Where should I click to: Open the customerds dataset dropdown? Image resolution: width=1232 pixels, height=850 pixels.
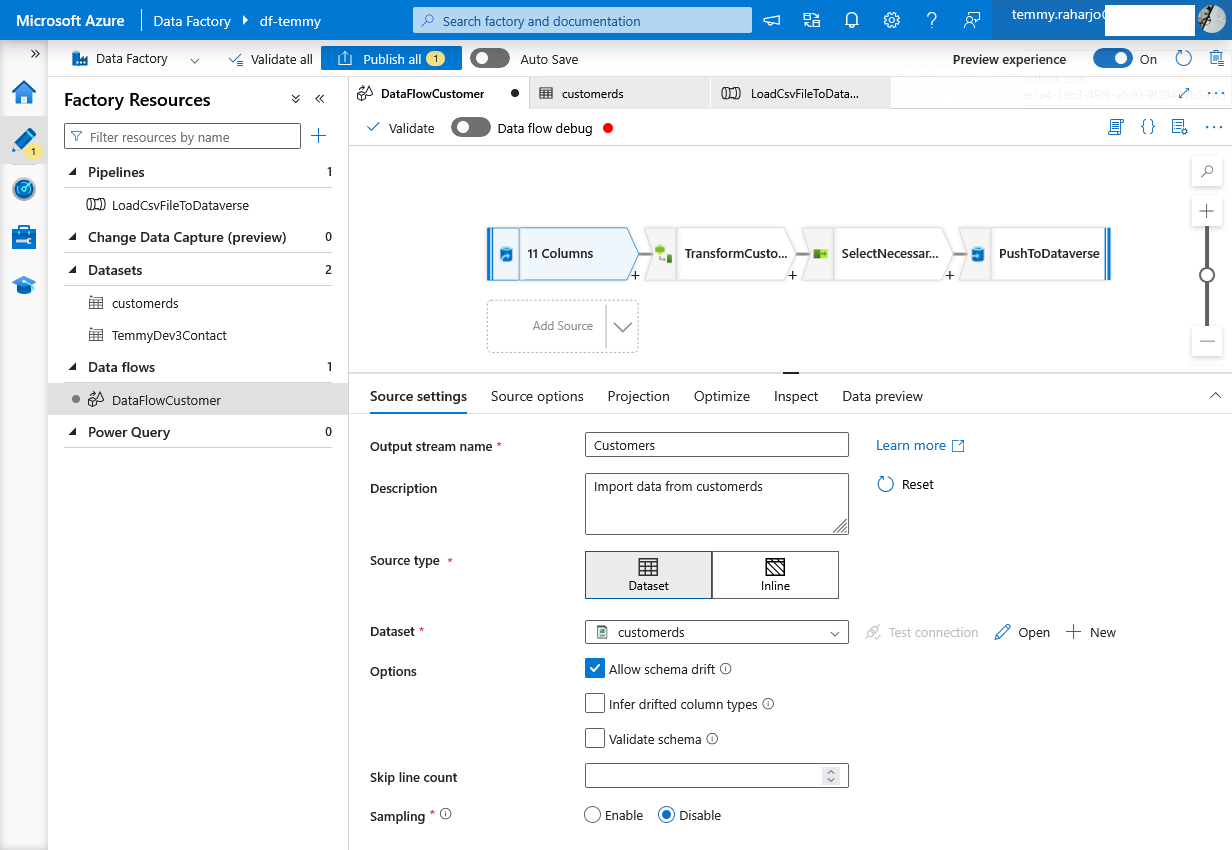pos(717,632)
